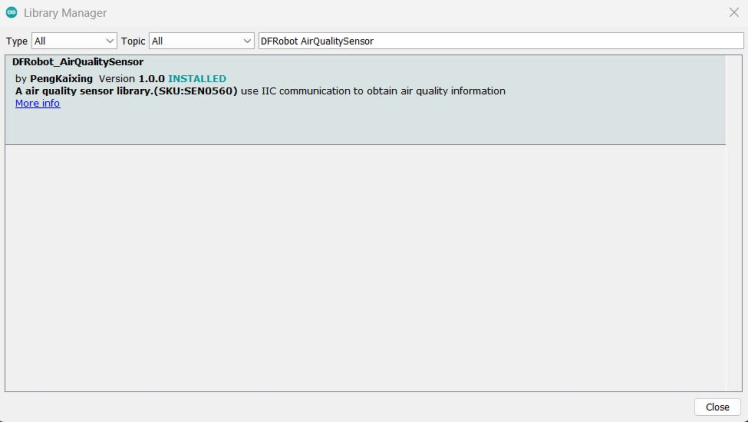Click the Type dropdown chevron arrow
748x422 pixels.
click(x=109, y=41)
